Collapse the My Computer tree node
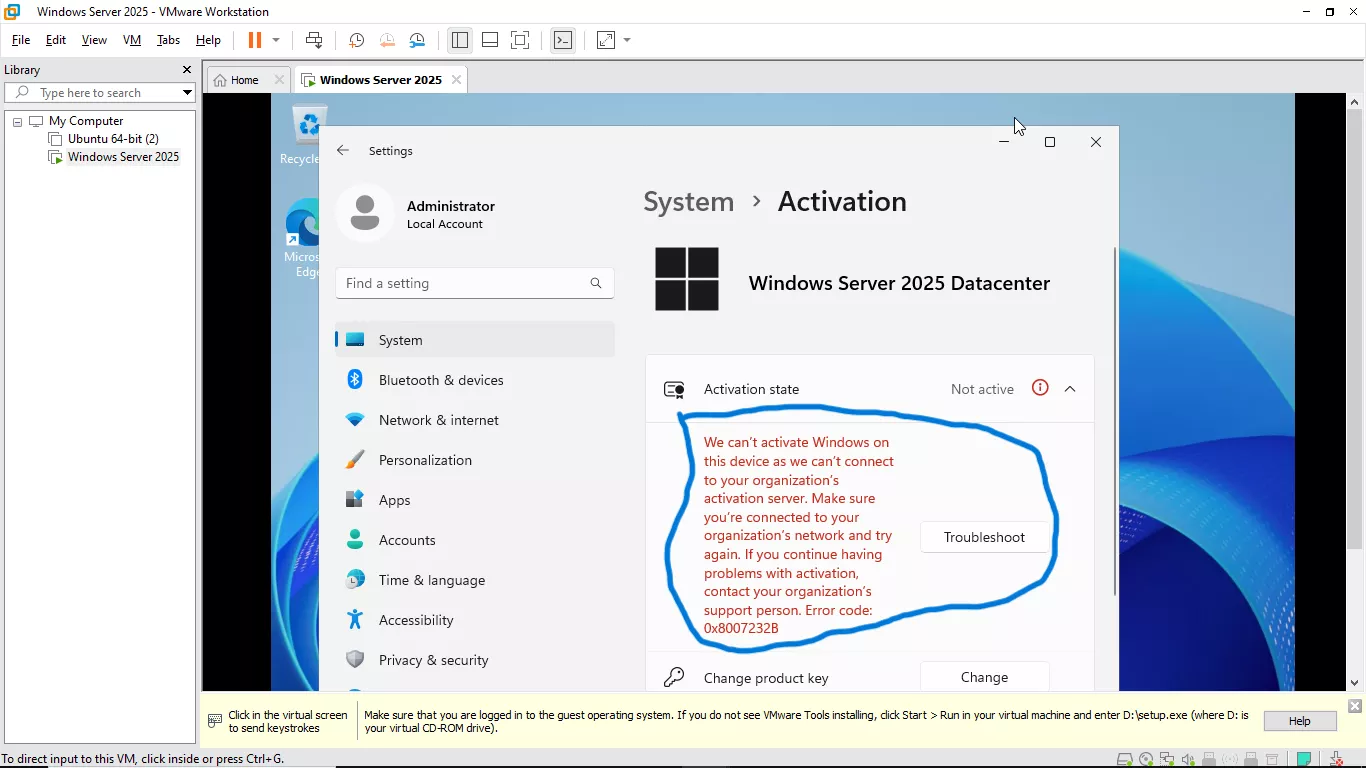The width and height of the screenshot is (1366, 768). [17, 121]
